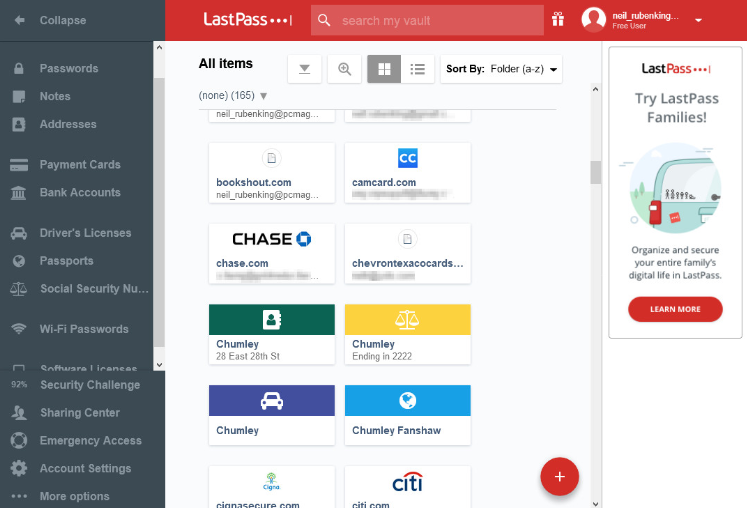Click the gift icon in header
The width and height of the screenshot is (747, 508).
click(558, 20)
